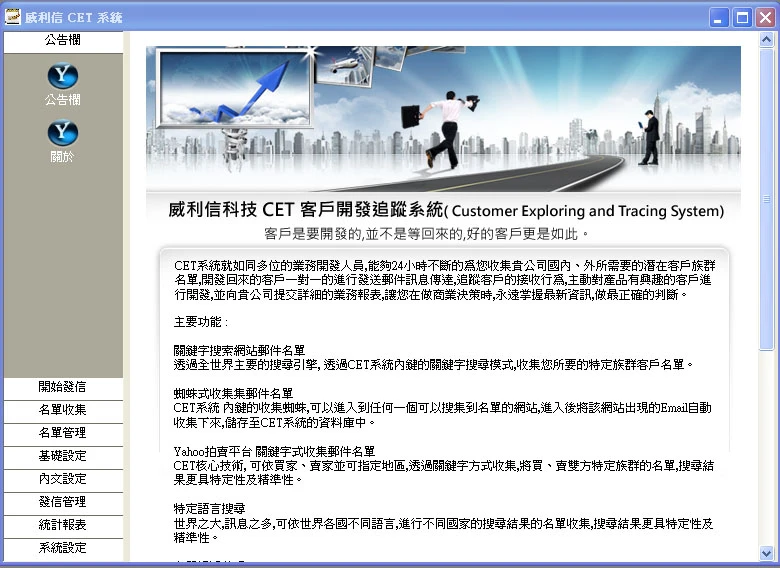The width and height of the screenshot is (780, 568).
Task: Click the 公告欄 Y icon in sidebar
Action: point(63,76)
